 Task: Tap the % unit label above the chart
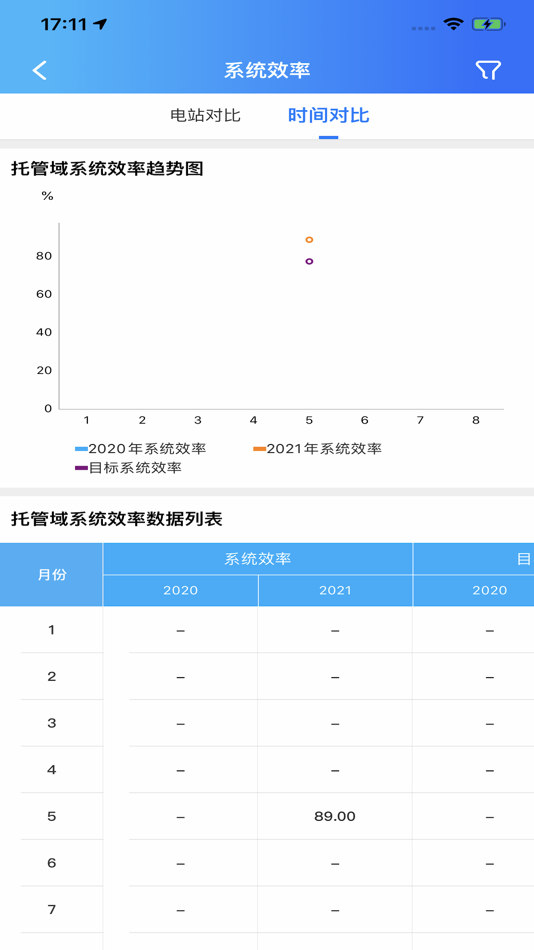pyautogui.click(x=47, y=196)
